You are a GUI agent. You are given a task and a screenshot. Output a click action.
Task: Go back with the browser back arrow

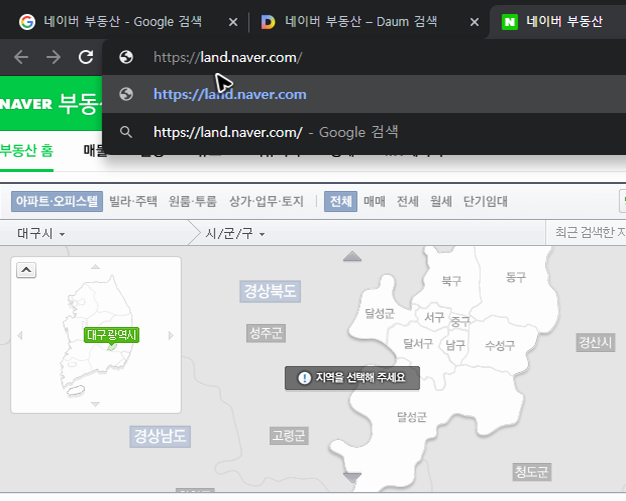point(21,57)
